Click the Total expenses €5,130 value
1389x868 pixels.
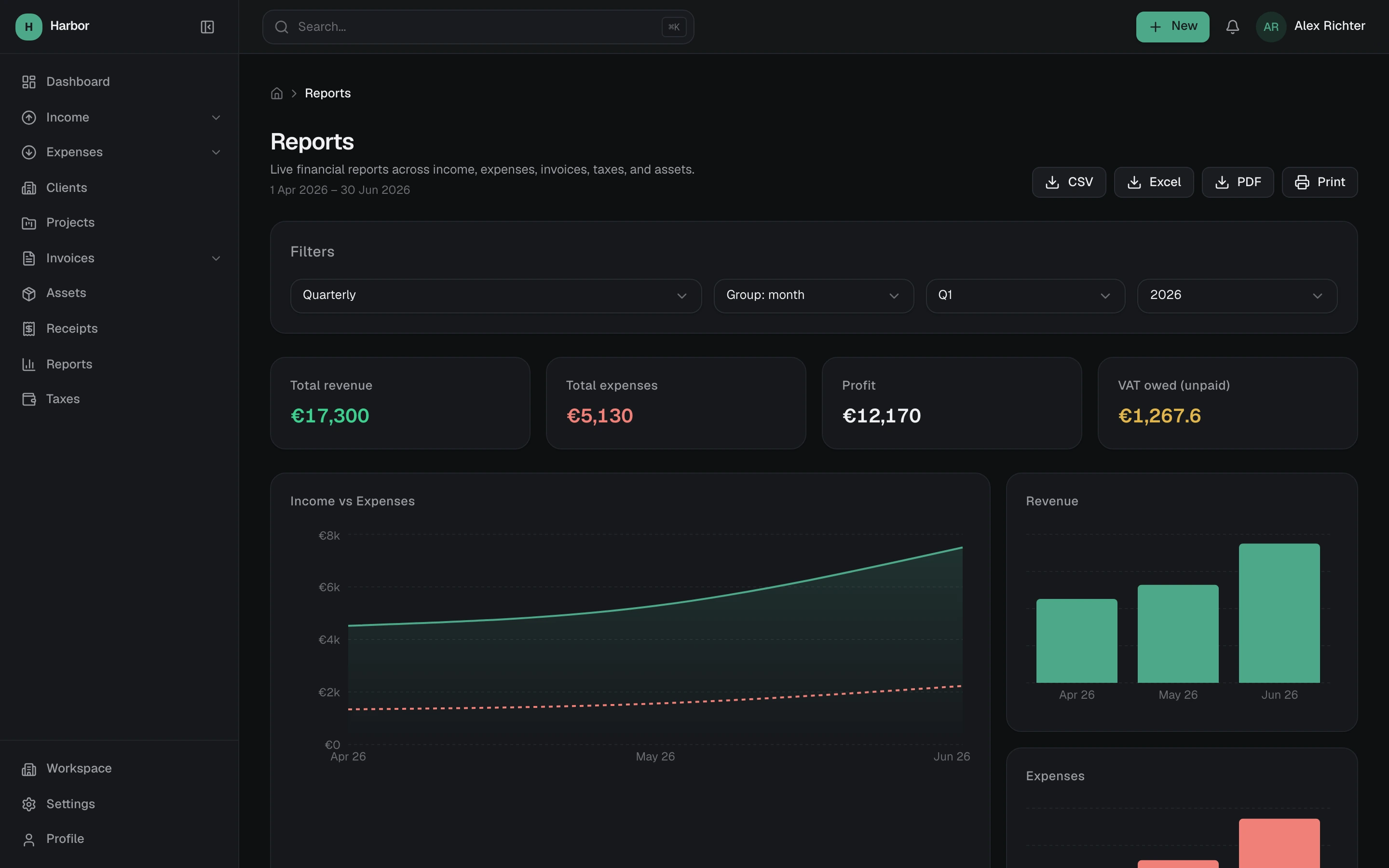(x=600, y=416)
